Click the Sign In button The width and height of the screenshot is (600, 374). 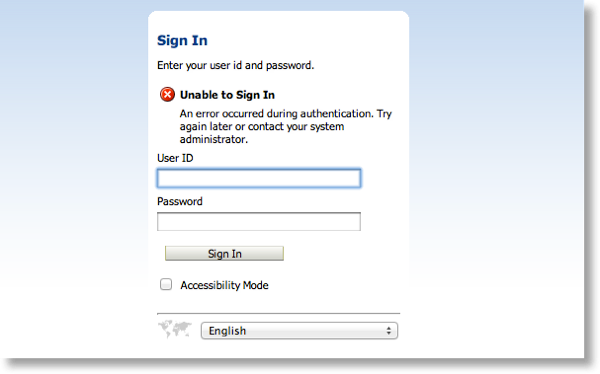click(224, 253)
